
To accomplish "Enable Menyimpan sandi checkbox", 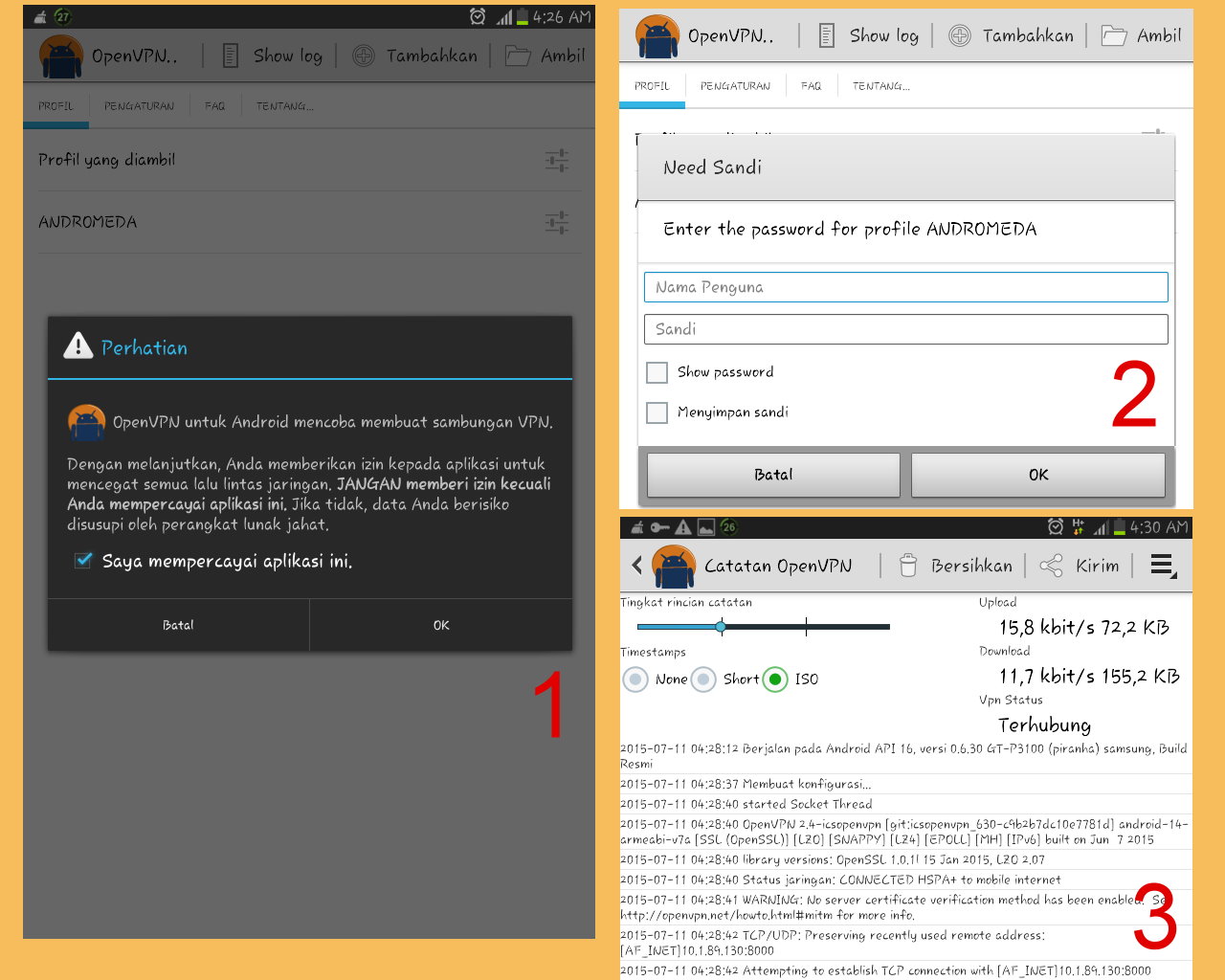I will [x=657, y=412].
